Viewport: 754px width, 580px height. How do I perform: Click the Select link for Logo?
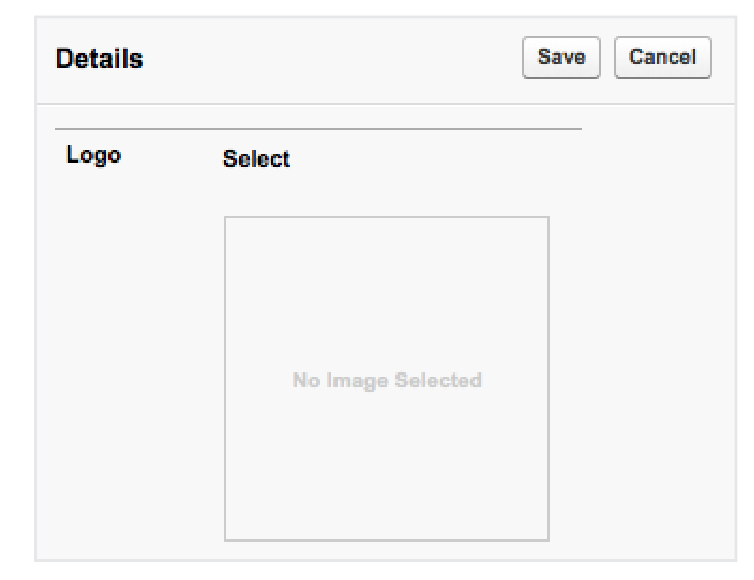pyautogui.click(x=256, y=159)
